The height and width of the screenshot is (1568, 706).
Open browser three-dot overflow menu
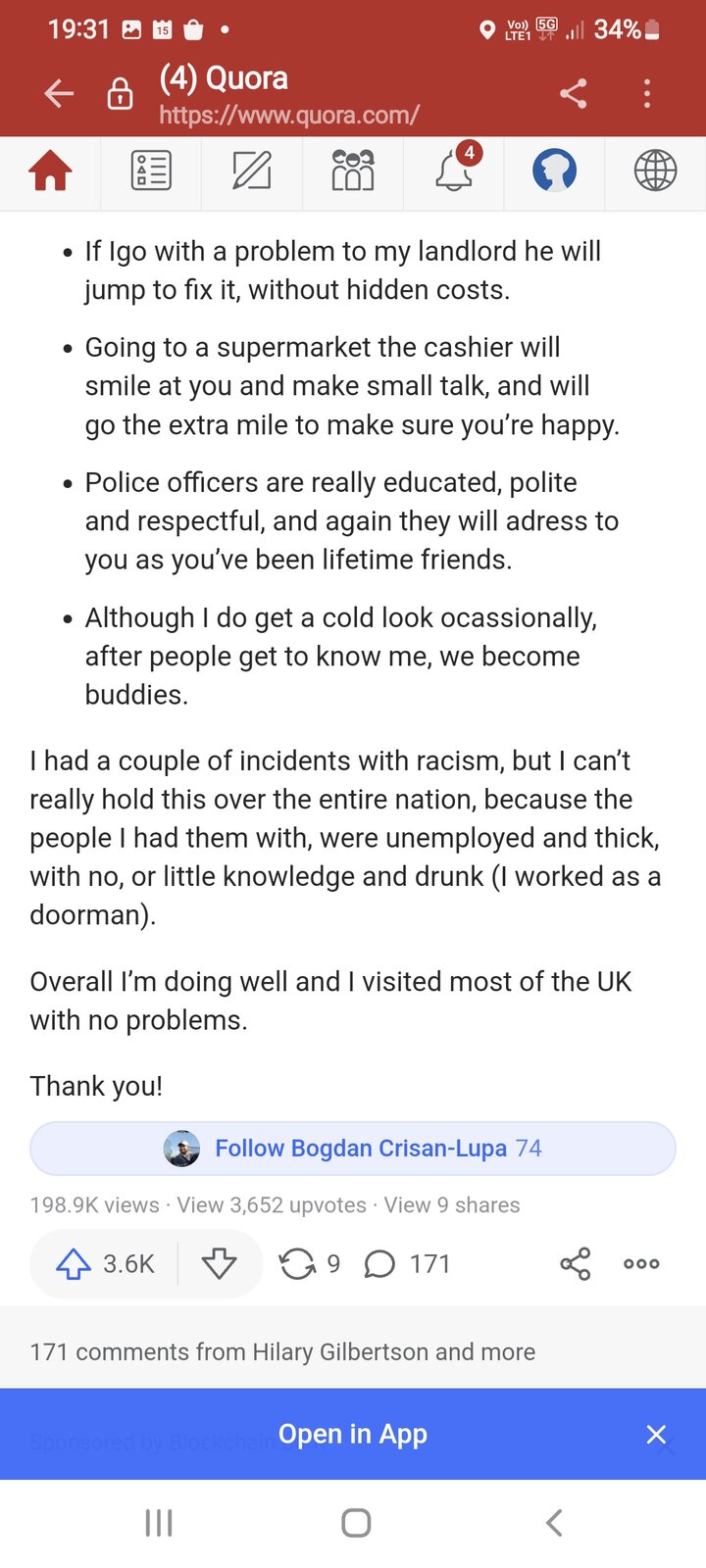coord(647,94)
